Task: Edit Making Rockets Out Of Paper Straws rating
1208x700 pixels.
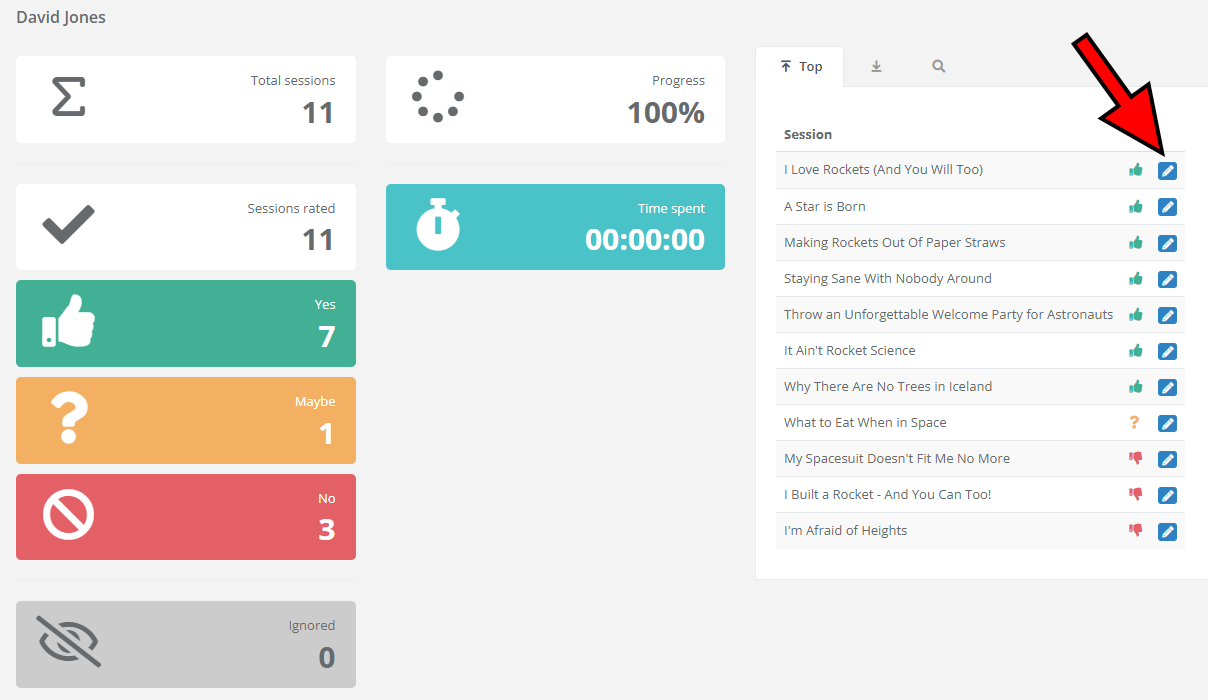Action: pyautogui.click(x=1167, y=243)
